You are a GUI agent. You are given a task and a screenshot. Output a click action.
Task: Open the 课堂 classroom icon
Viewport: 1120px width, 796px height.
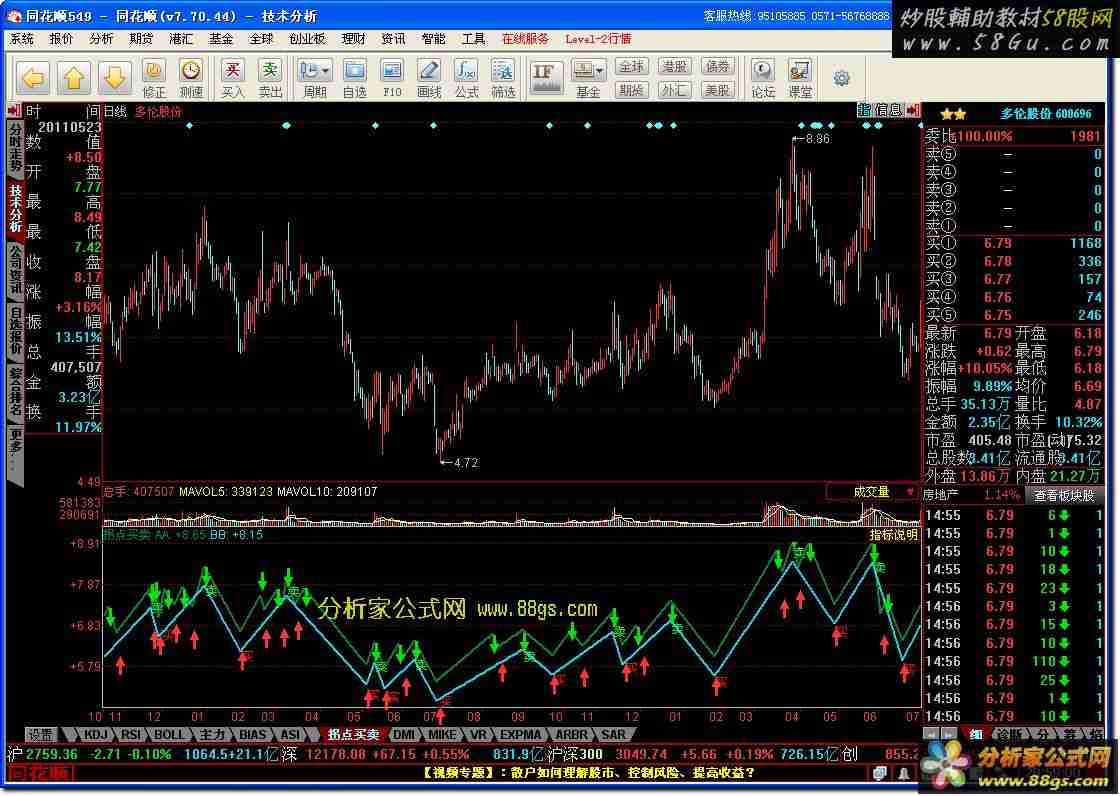pos(800,79)
